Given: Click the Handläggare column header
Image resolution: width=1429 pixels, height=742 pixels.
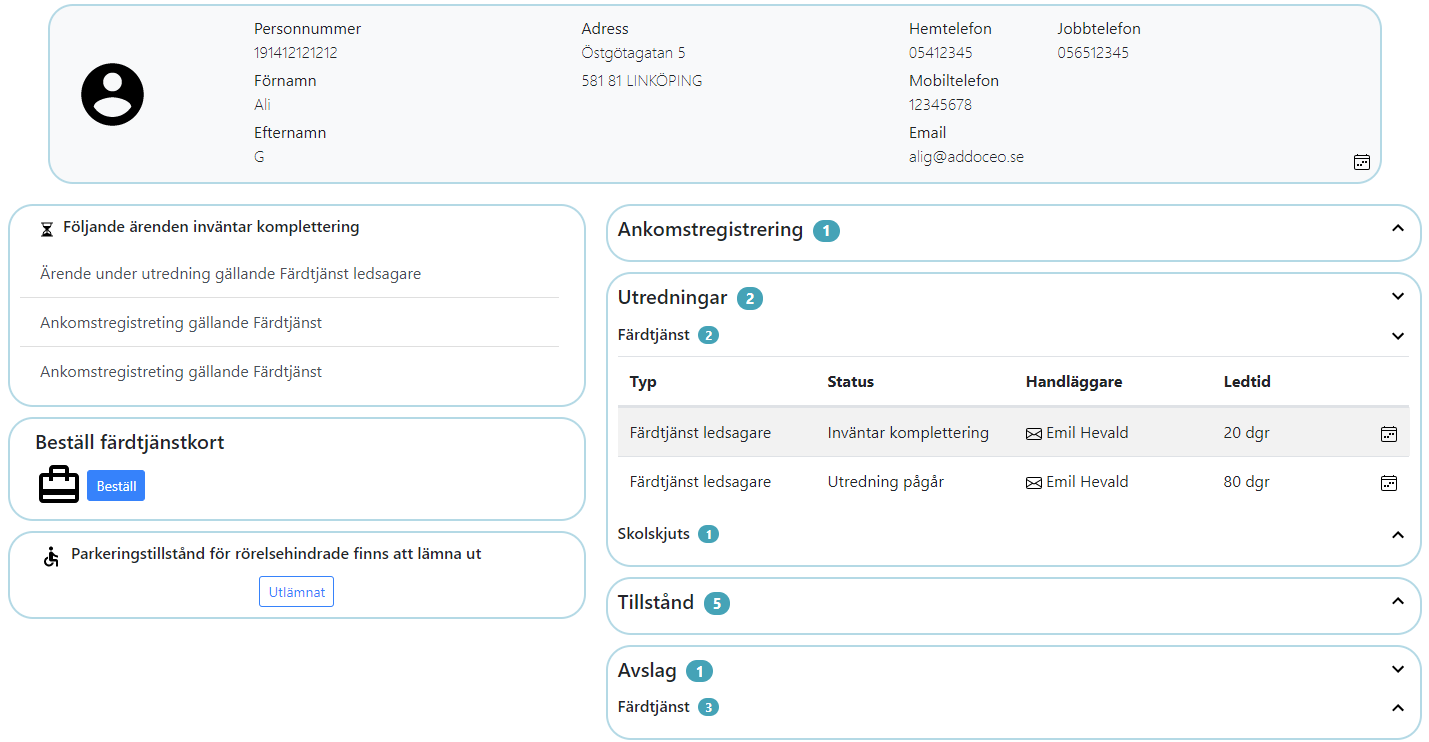Looking at the screenshot, I should pyautogui.click(x=1074, y=382).
